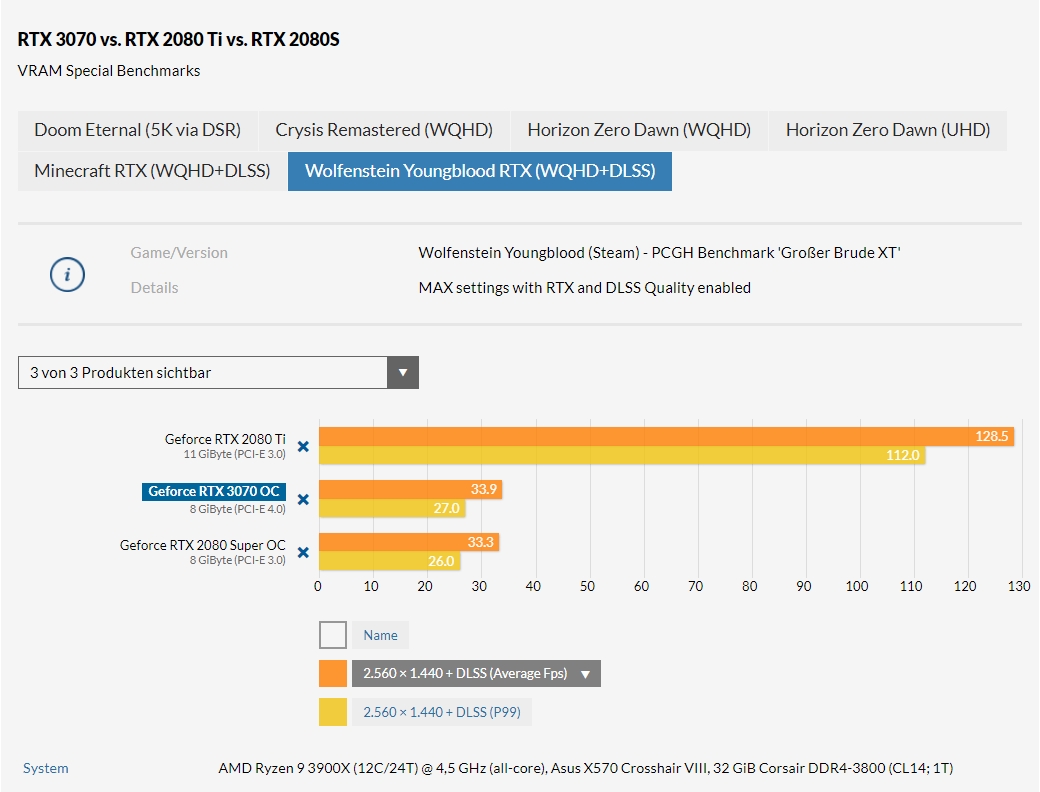Sort by the Name legend button

click(380, 635)
